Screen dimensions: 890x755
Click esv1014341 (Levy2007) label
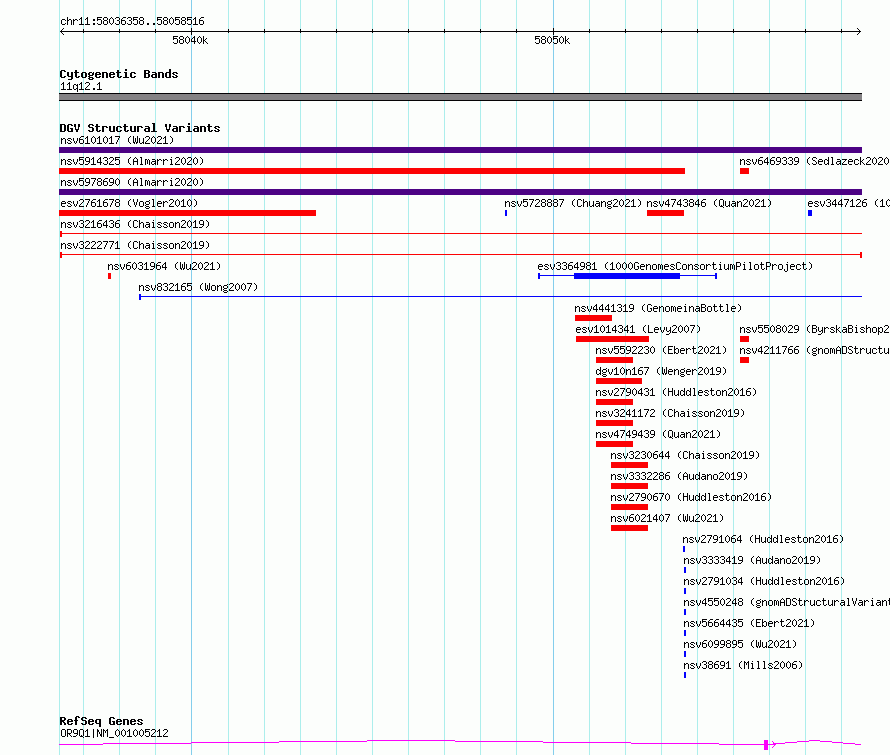pos(638,329)
